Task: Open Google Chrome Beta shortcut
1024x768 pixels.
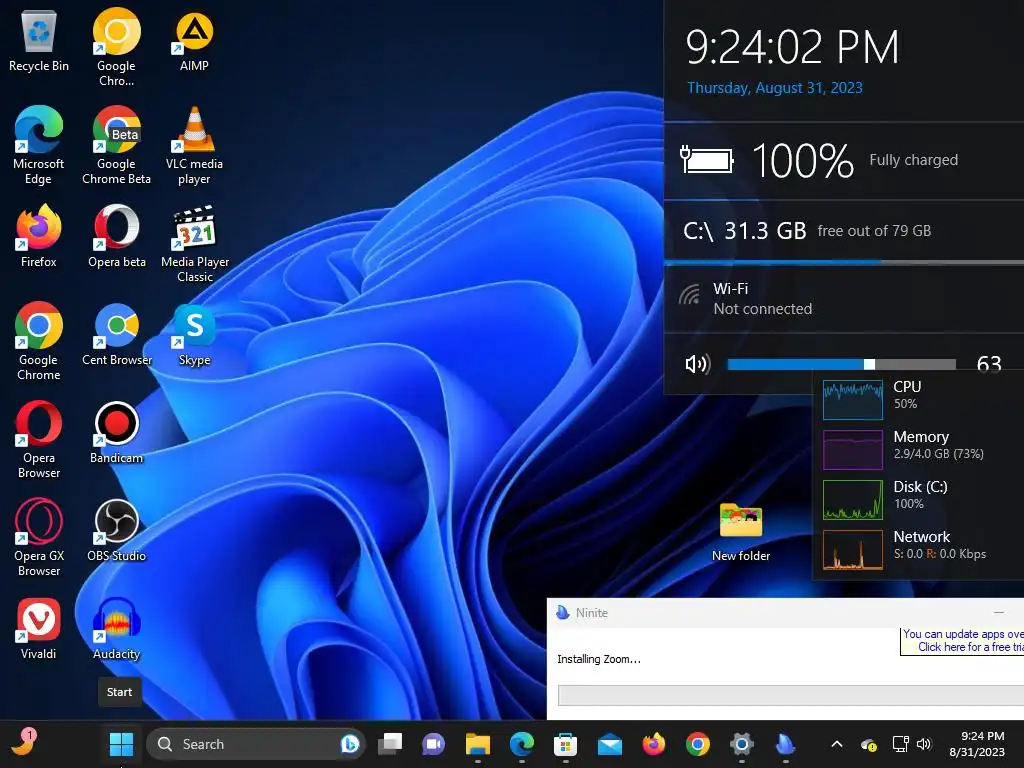Action: pyautogui.click(x=116, y=145)
